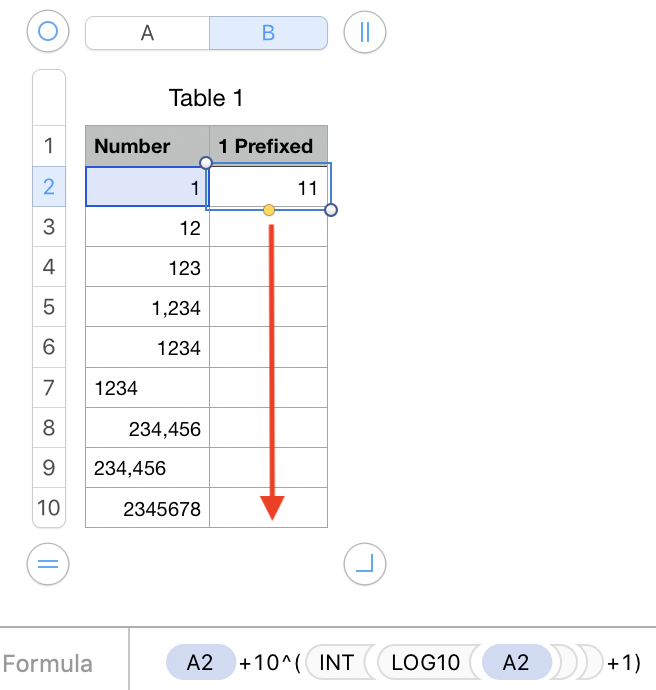Viewport: 656px width, 690px height.
Task: Select row 2 header
Action: pyautogui.click(x=48, y=186)
